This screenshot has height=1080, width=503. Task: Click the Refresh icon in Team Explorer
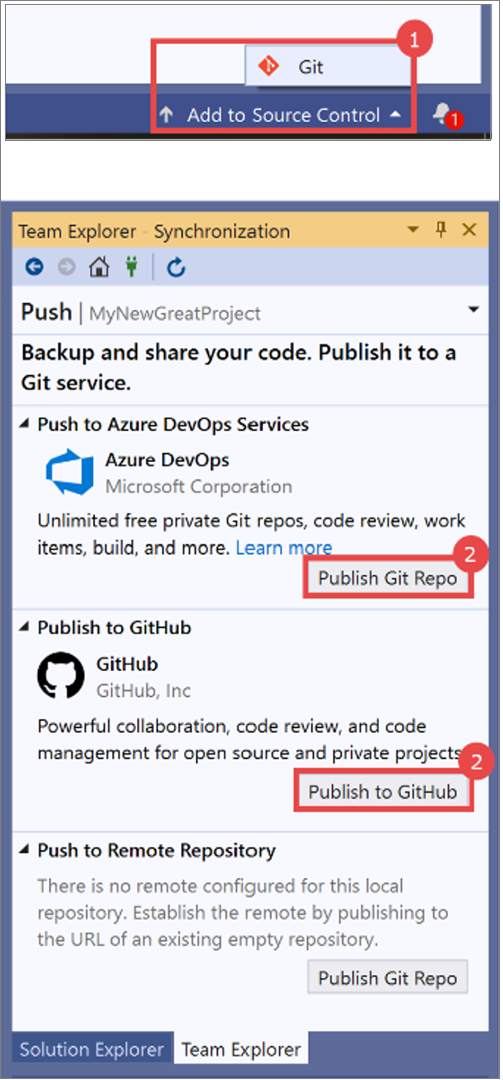click(176, 267)
